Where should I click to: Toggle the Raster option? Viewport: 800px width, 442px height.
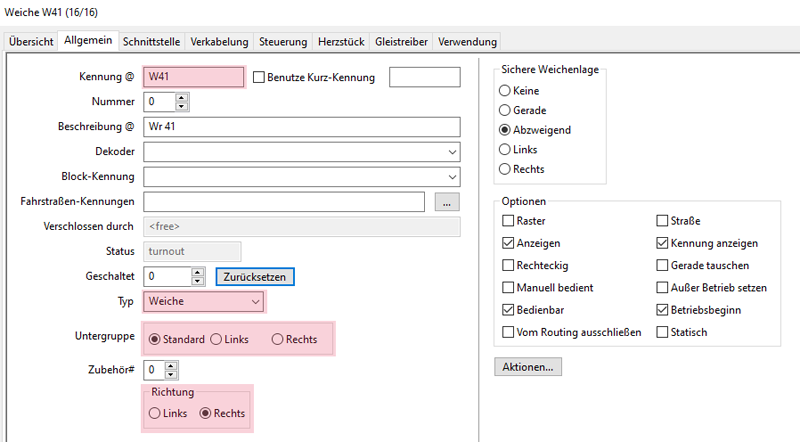[x=509, y=220]
